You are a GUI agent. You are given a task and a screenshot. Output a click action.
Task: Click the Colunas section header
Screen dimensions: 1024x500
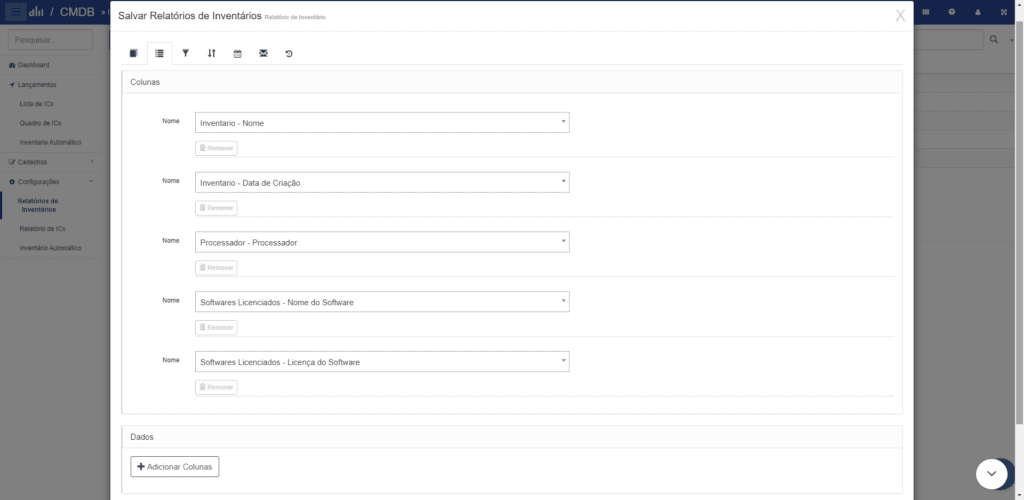point(512,82)
